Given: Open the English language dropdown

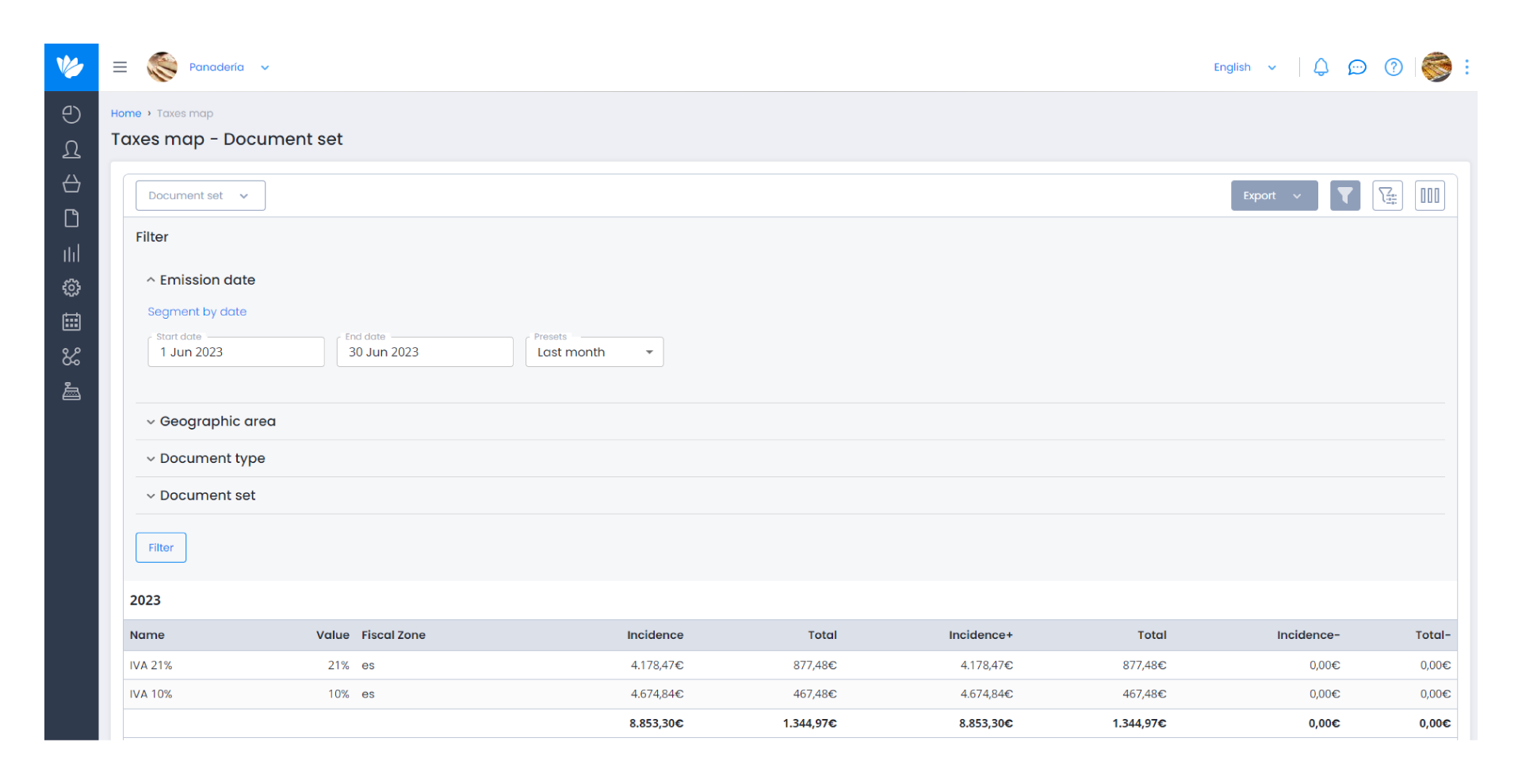Looking at the screenshot, I should click(1245, 67).
